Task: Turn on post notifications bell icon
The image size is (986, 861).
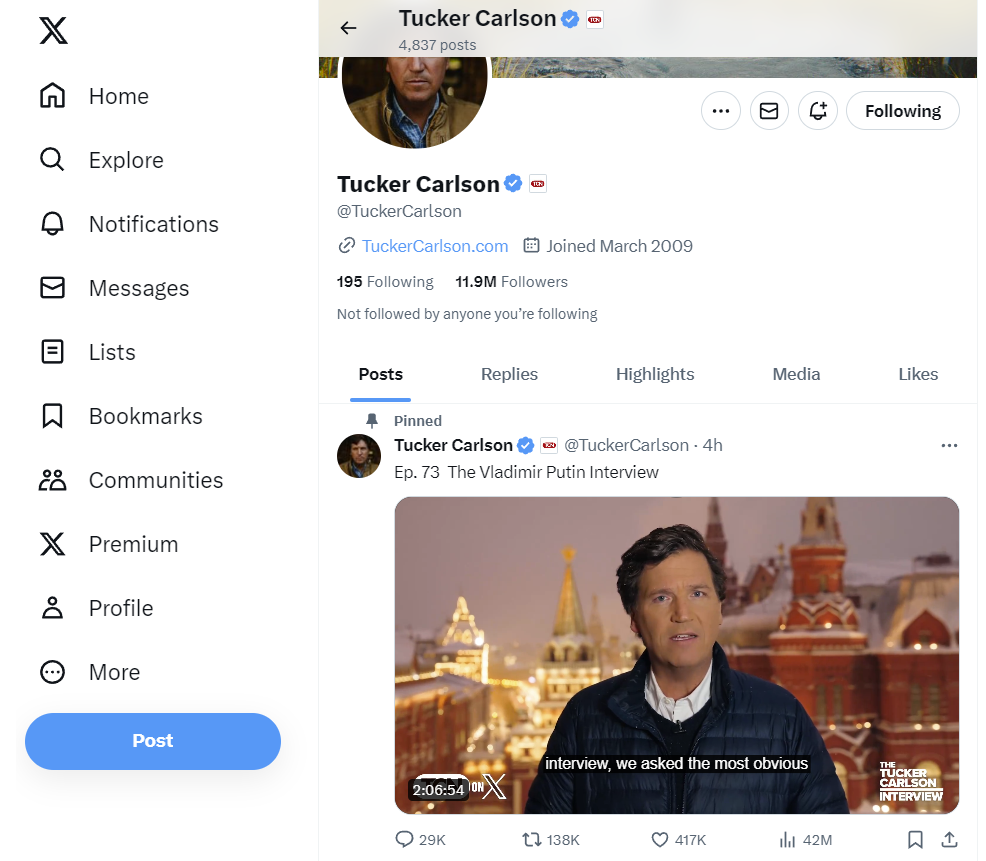Action: coord(817,111)
